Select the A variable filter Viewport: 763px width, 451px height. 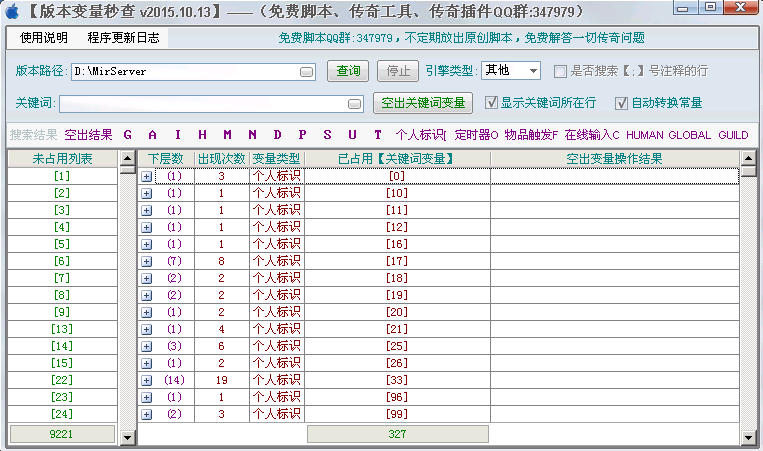152,135
